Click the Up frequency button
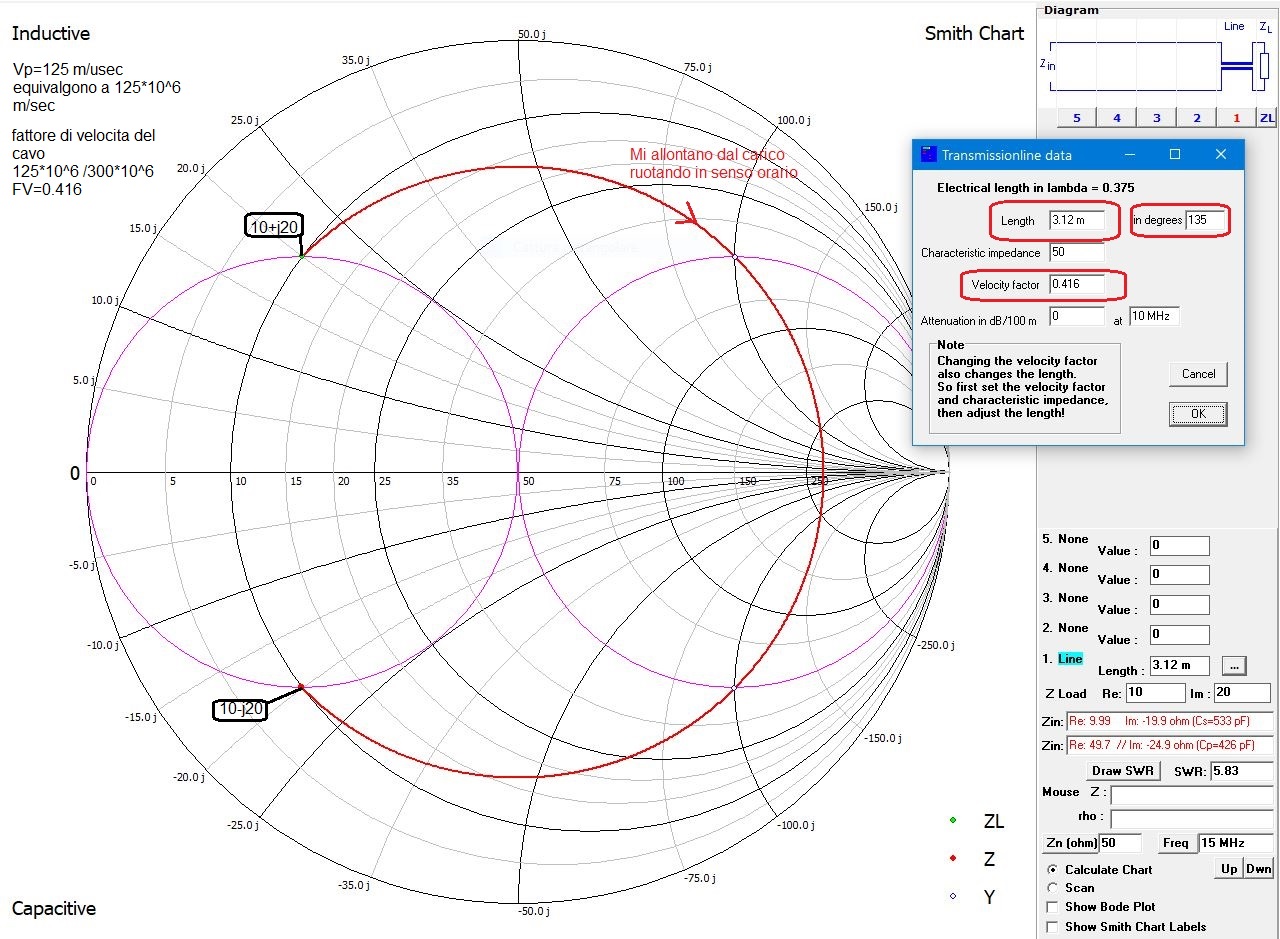 tap(1229, 869)
